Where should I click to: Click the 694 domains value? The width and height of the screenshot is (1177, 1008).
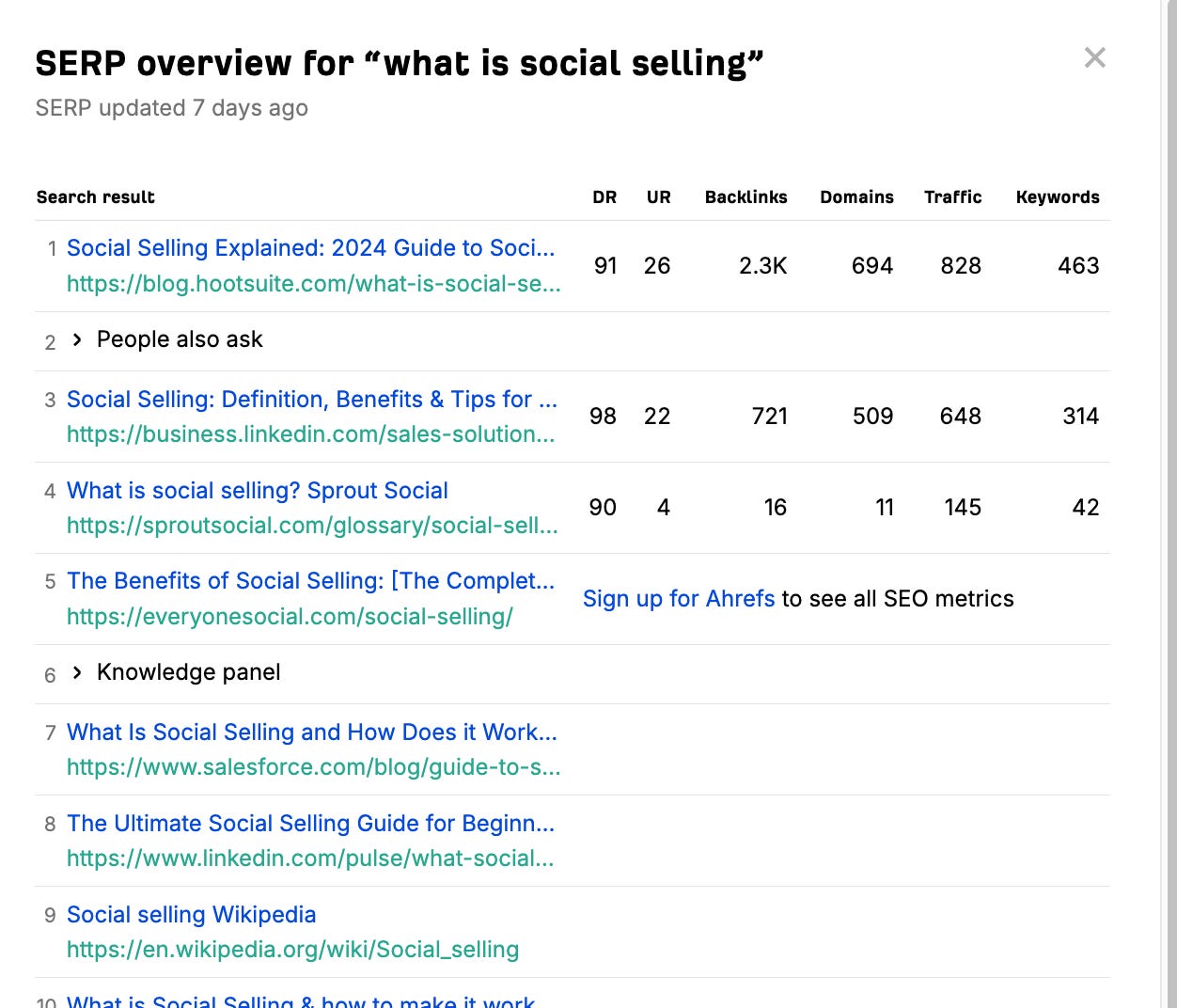(872, 266)
